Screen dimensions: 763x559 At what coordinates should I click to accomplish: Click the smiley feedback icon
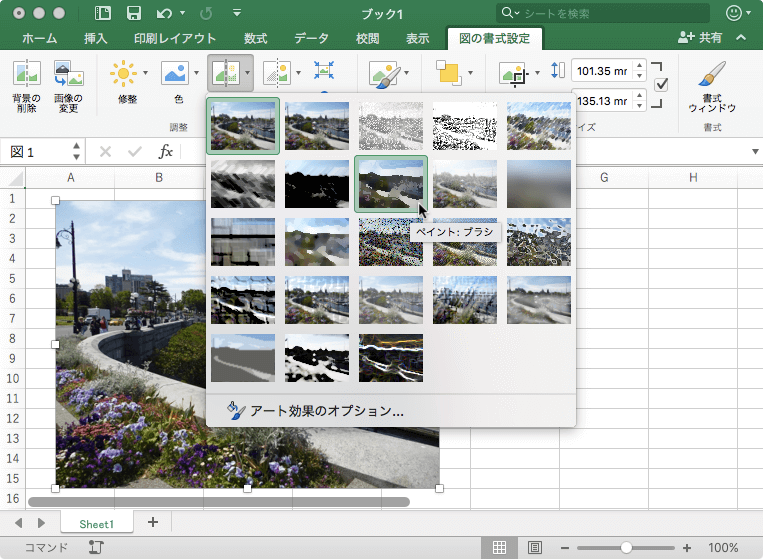(734, 13)
